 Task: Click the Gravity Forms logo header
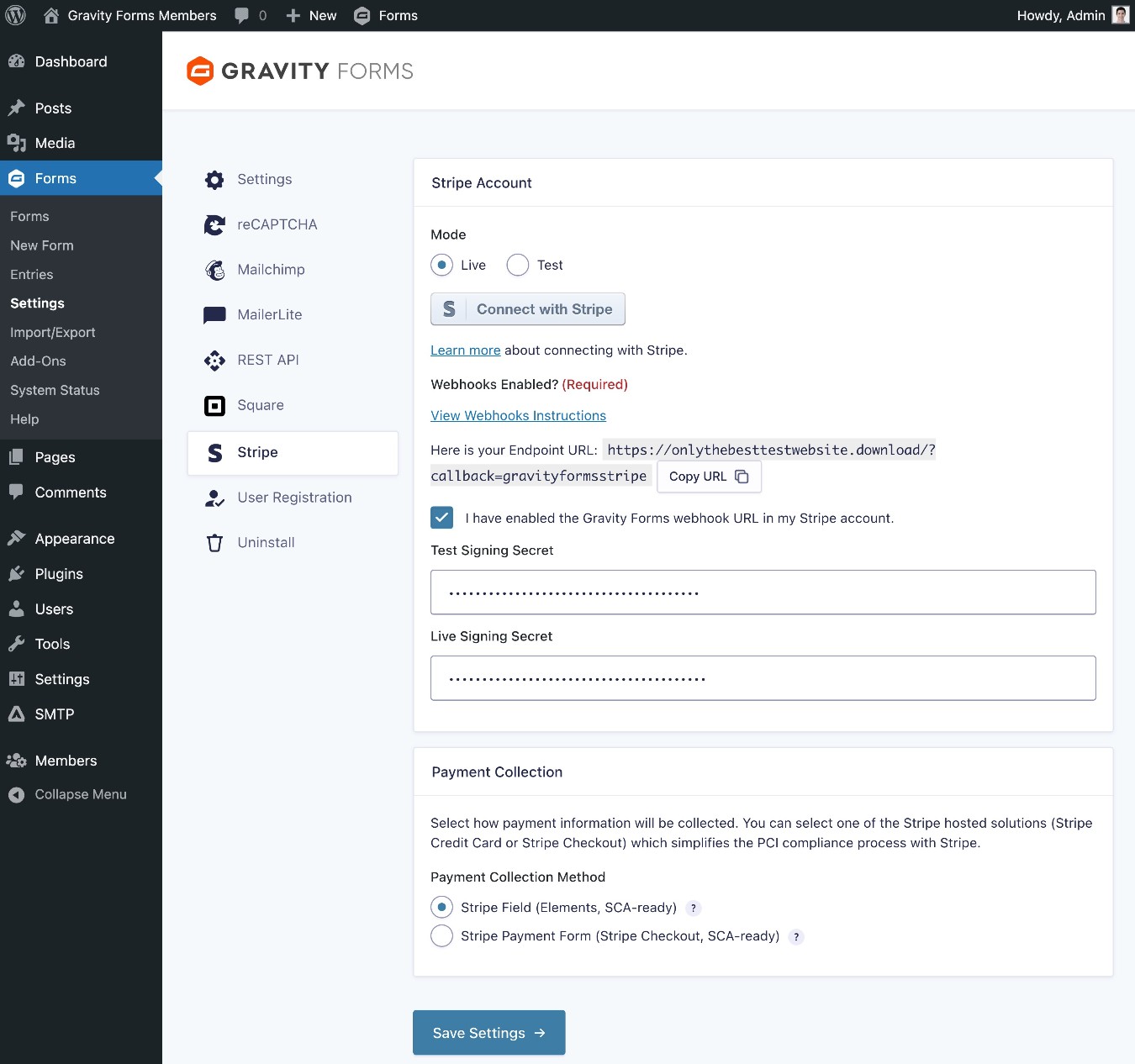[x=299, y=71]
